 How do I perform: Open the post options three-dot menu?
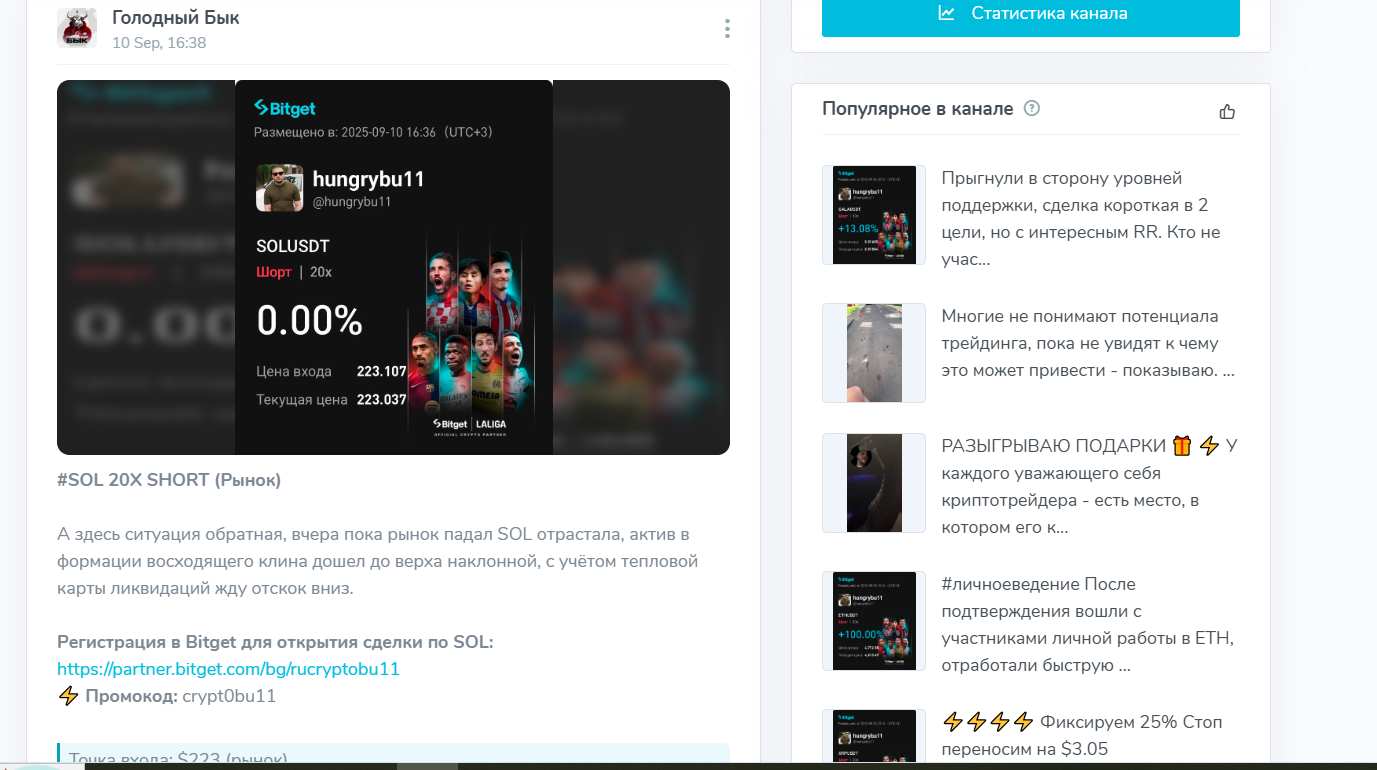click(727, 29)
